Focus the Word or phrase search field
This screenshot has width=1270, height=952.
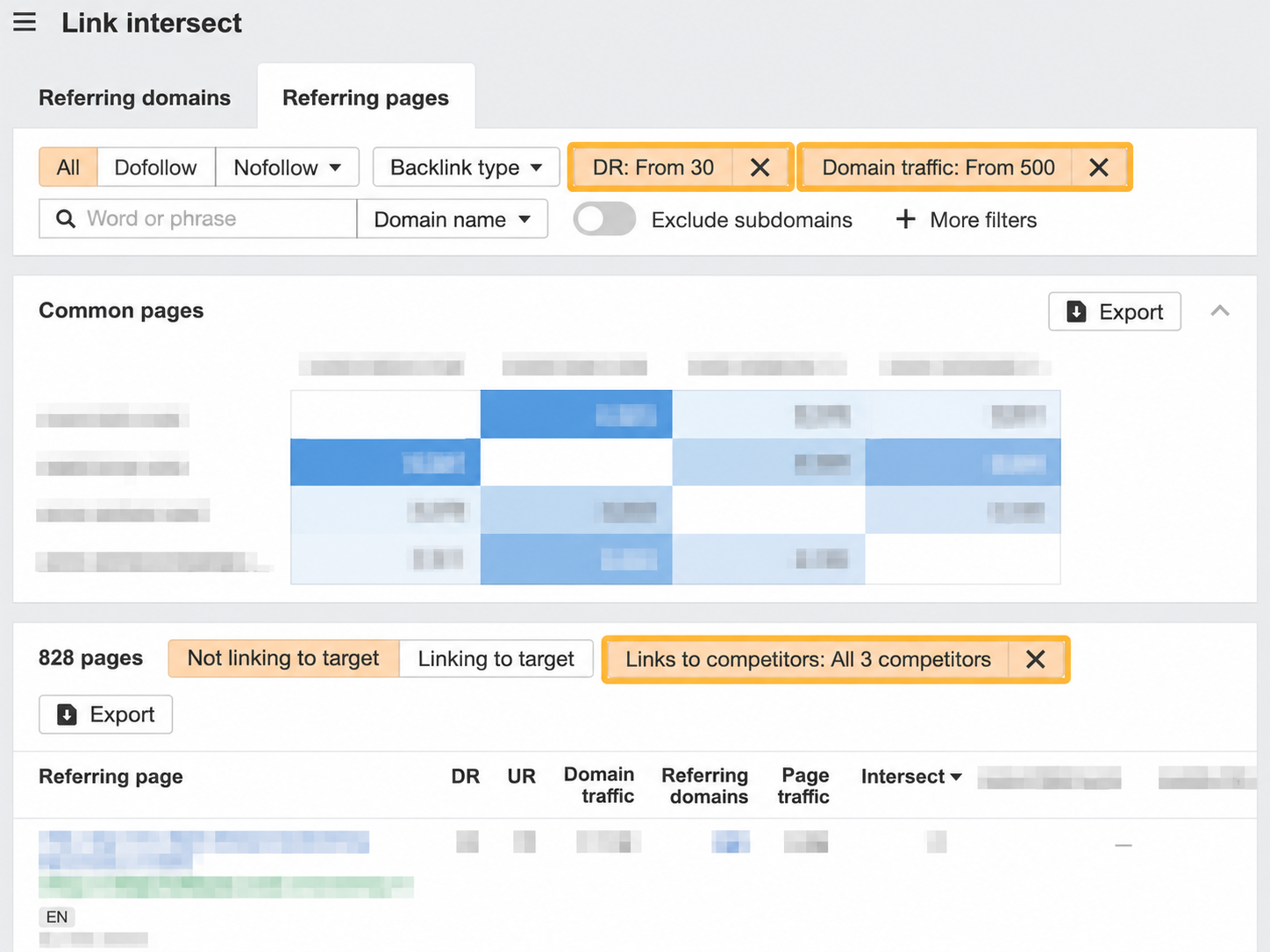(x=198, y=218)
